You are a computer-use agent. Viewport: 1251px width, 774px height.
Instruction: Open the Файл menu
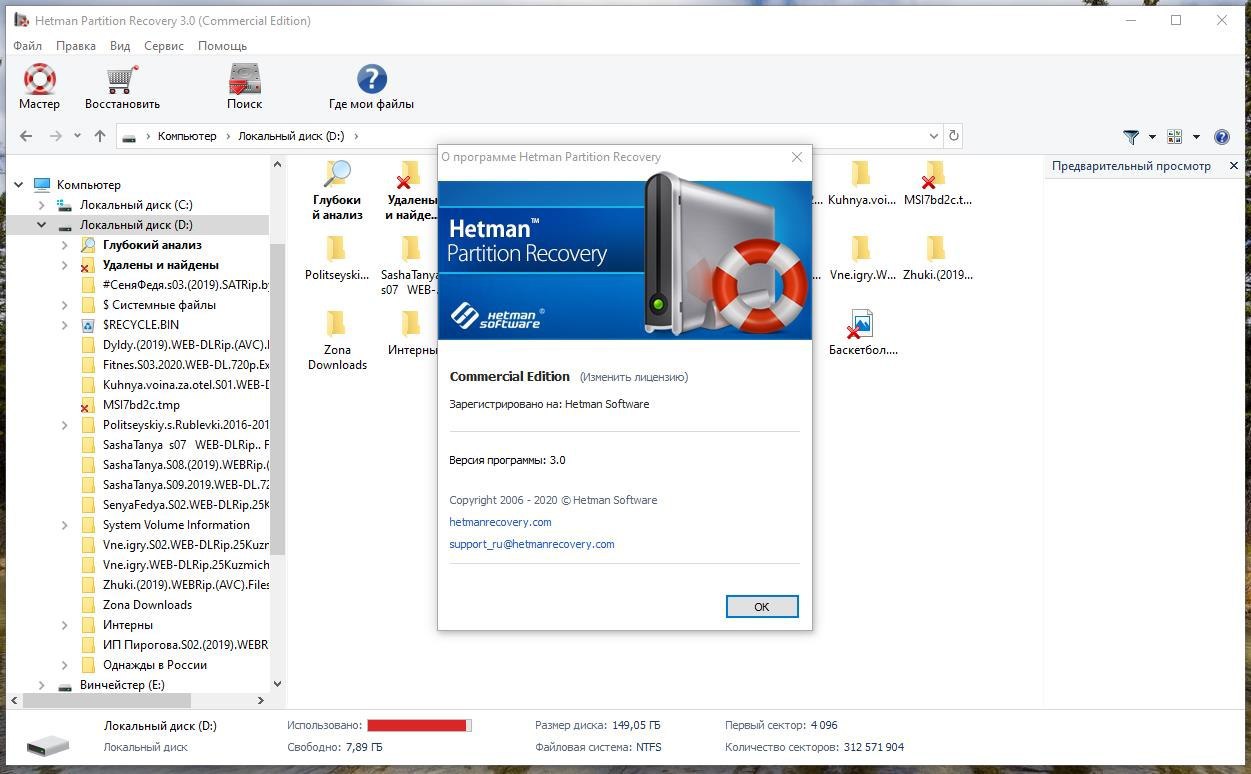pos(28,46)
